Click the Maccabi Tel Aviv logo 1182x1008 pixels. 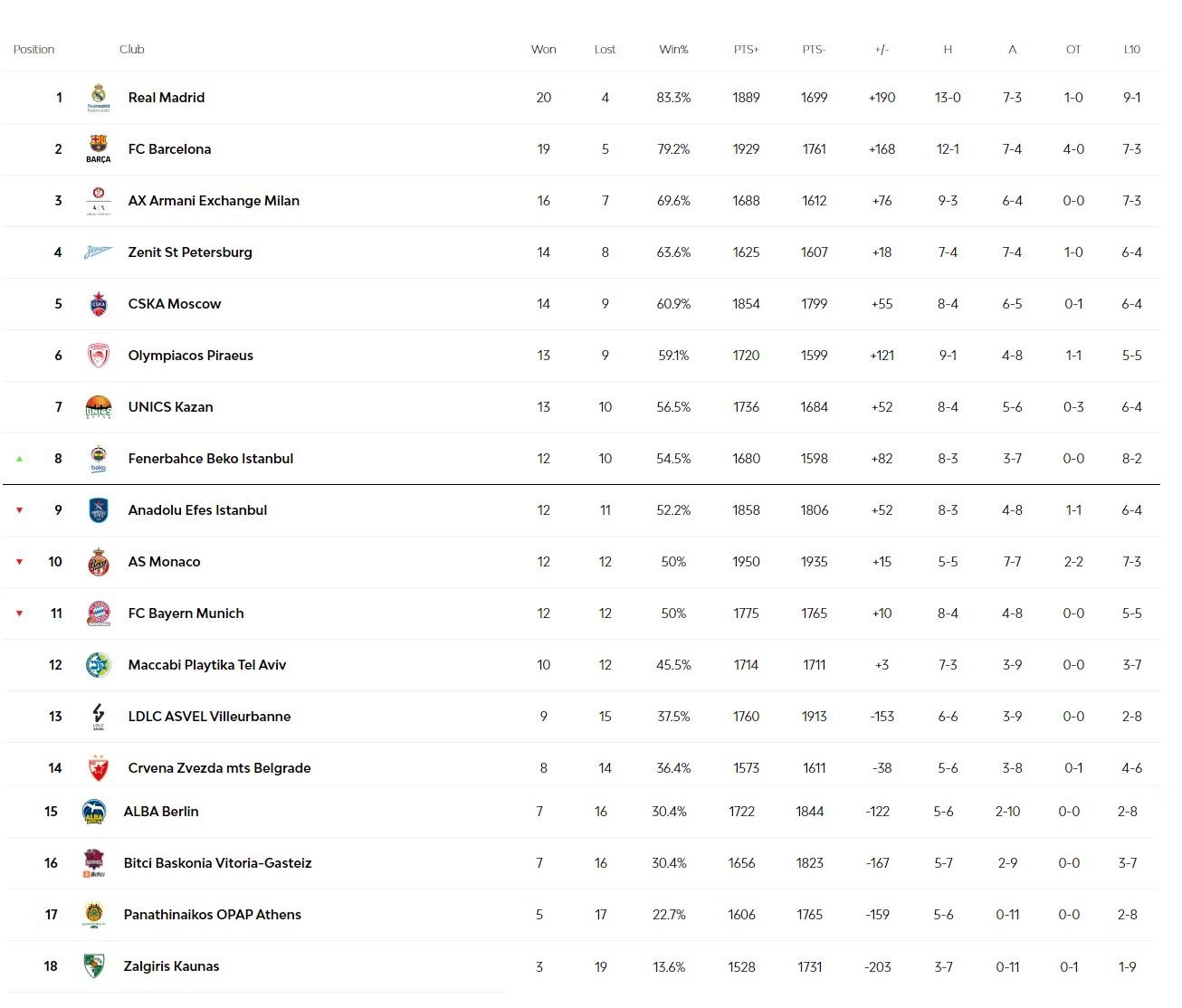click(x=98, y=665)
